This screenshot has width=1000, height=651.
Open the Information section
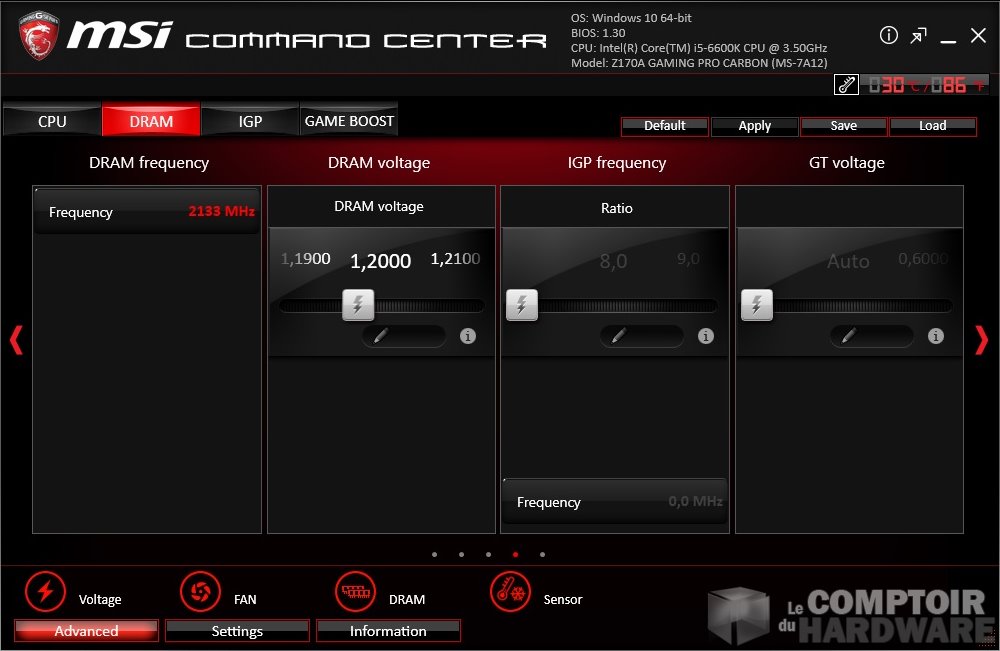(x=388, y=631)
